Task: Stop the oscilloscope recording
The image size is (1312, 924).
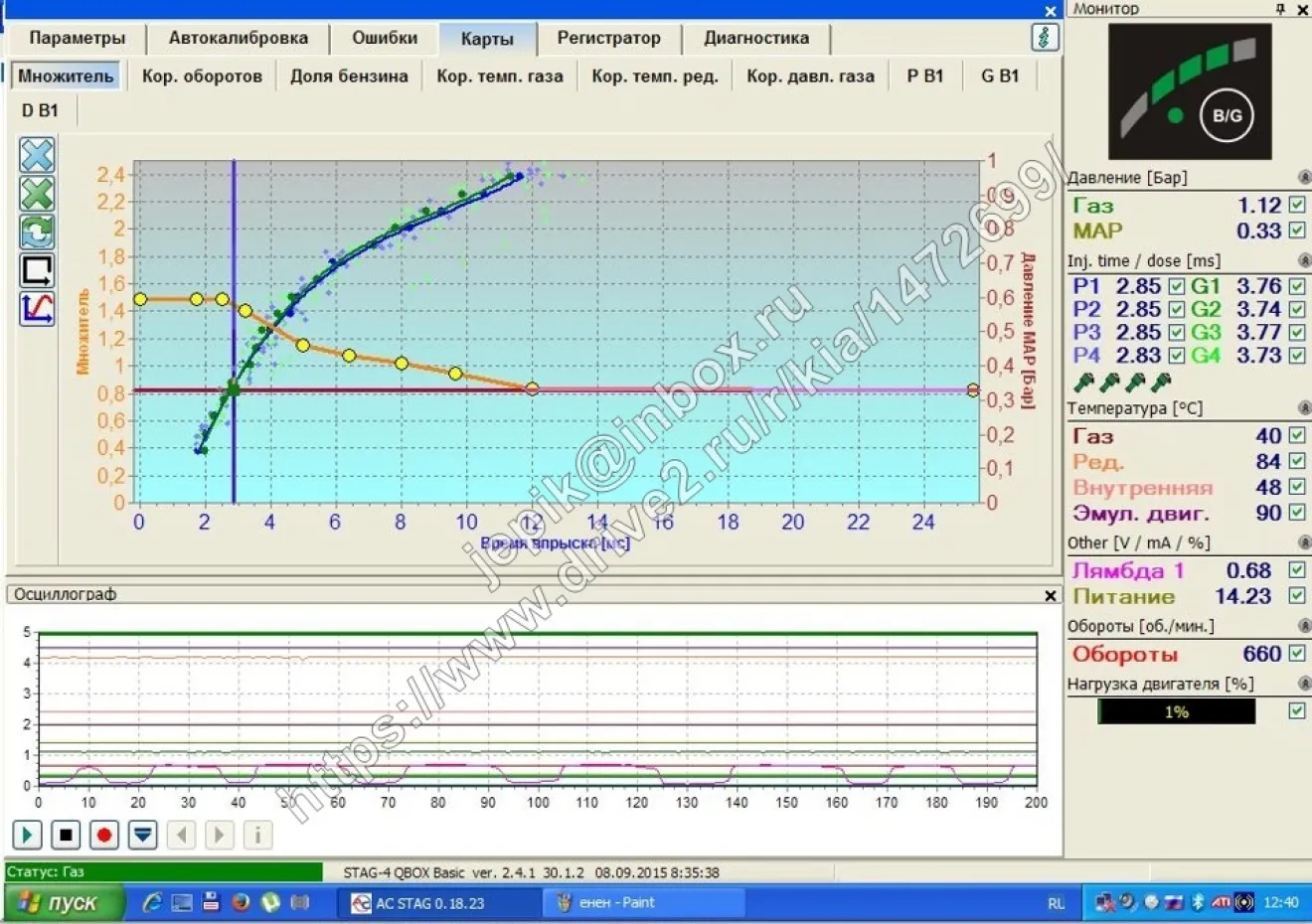Action: click(66, 835)
